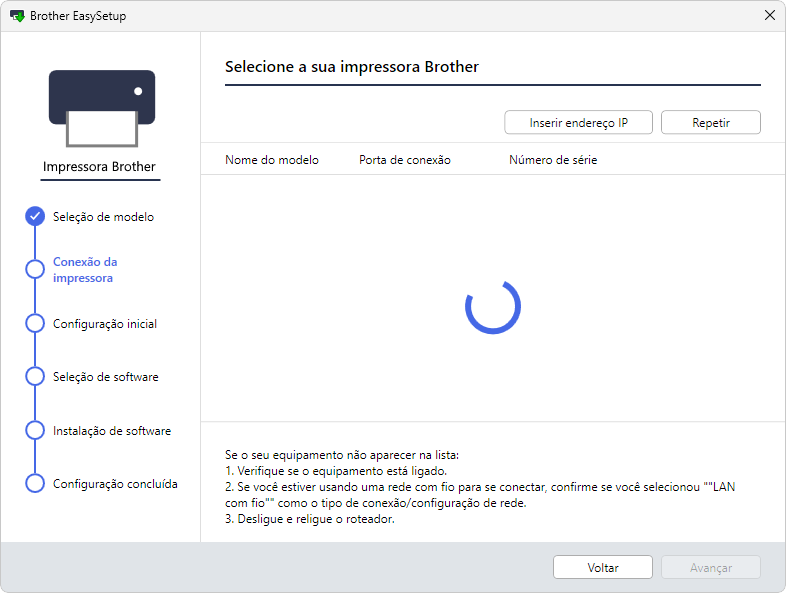Click the Configuração inicial step label
Image resolution: width=786 pixels, height=593 pixels.
click(105, 324)
